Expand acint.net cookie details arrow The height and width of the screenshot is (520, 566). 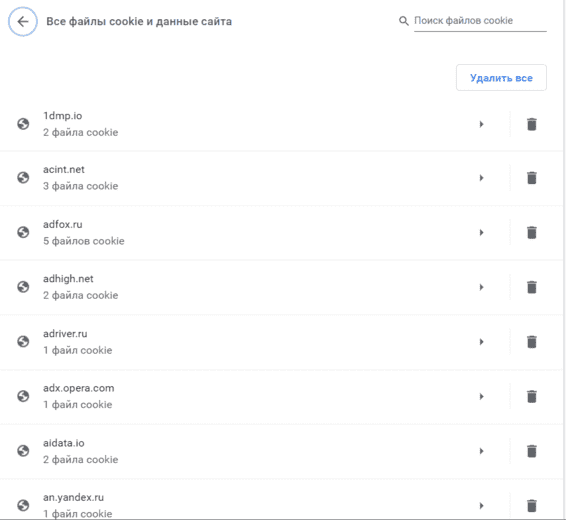coord(481,178)
